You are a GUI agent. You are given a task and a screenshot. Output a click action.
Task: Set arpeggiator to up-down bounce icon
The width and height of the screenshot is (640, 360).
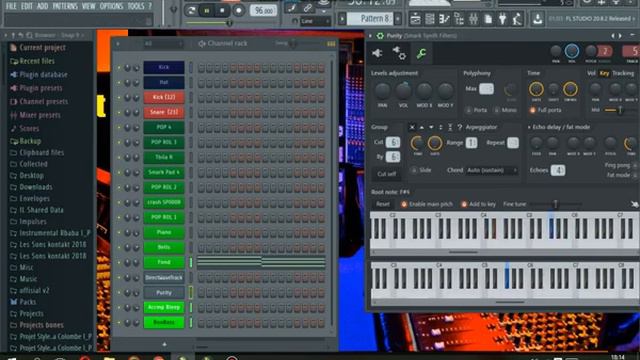point(440,127)
